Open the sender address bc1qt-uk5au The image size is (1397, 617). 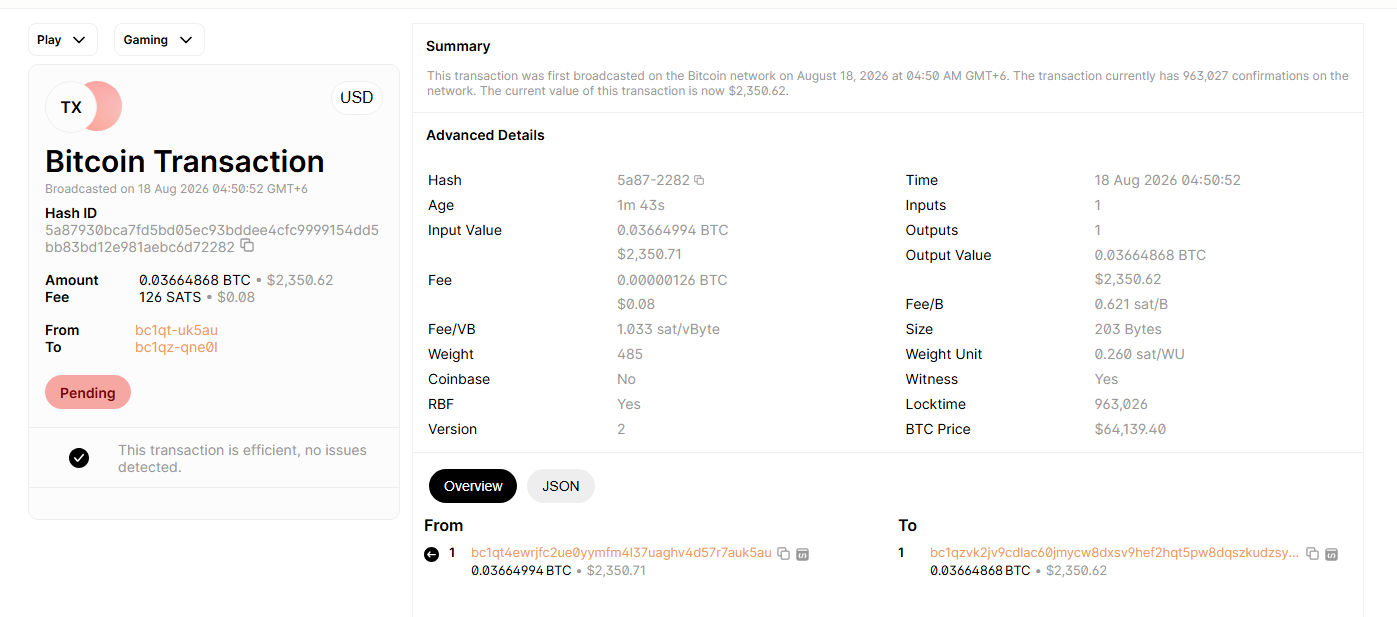[x=176, y=330]
